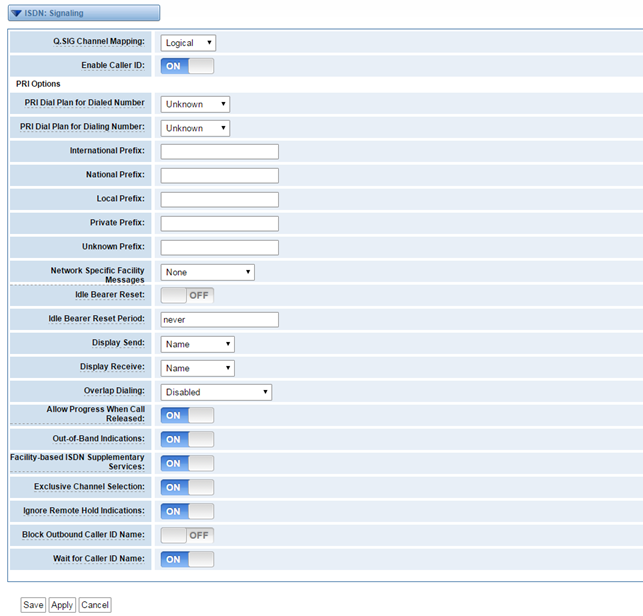Click Allow Progress When Call Released label
Screen dimensions: 643x616
pyautogui.click(x=96, y=414)
